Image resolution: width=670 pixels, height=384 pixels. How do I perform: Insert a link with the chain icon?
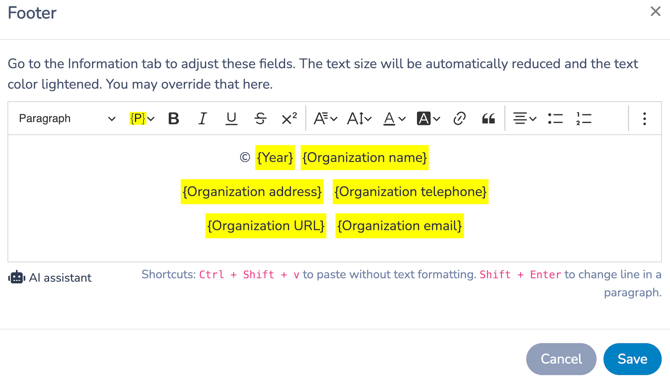pos(459,118)
